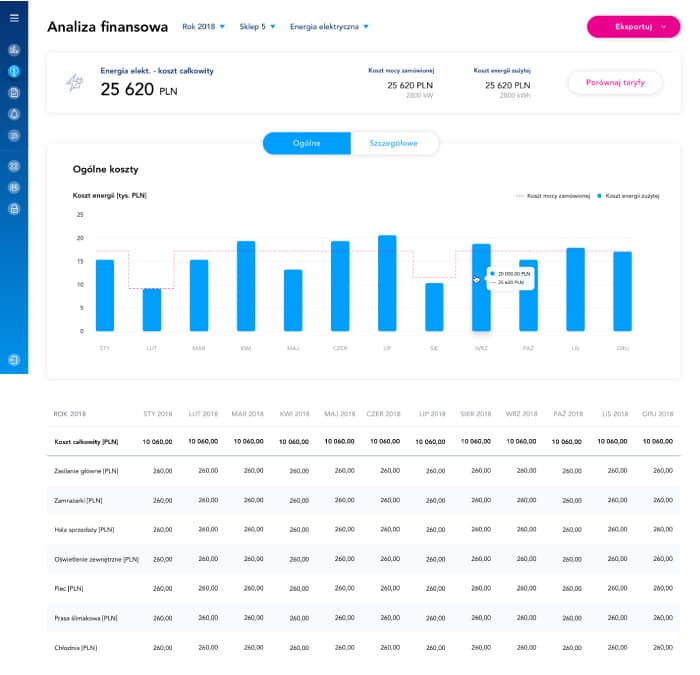Open the hamburger menu in sidebar
Viewport: 700px width, 675px height.
click(14, 18)
